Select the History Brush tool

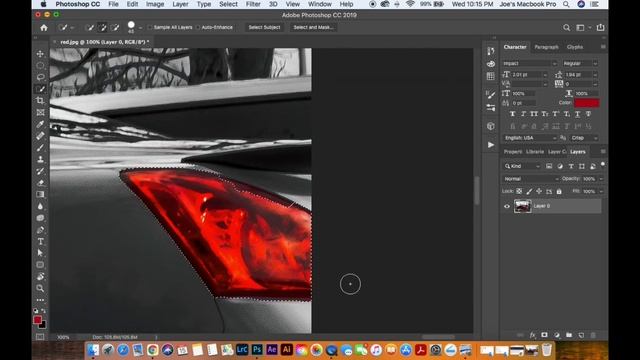coord(40,171)
